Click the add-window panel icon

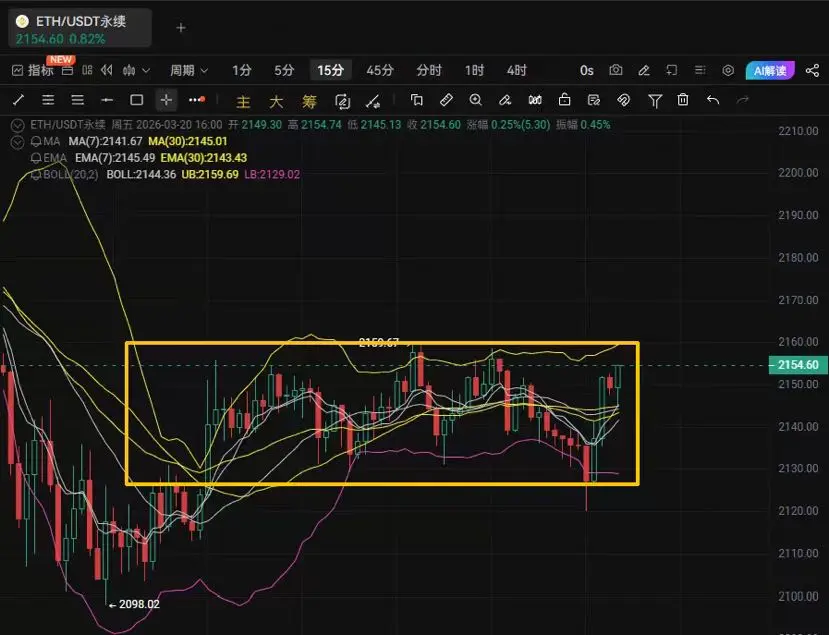click(x=671, y=70)
